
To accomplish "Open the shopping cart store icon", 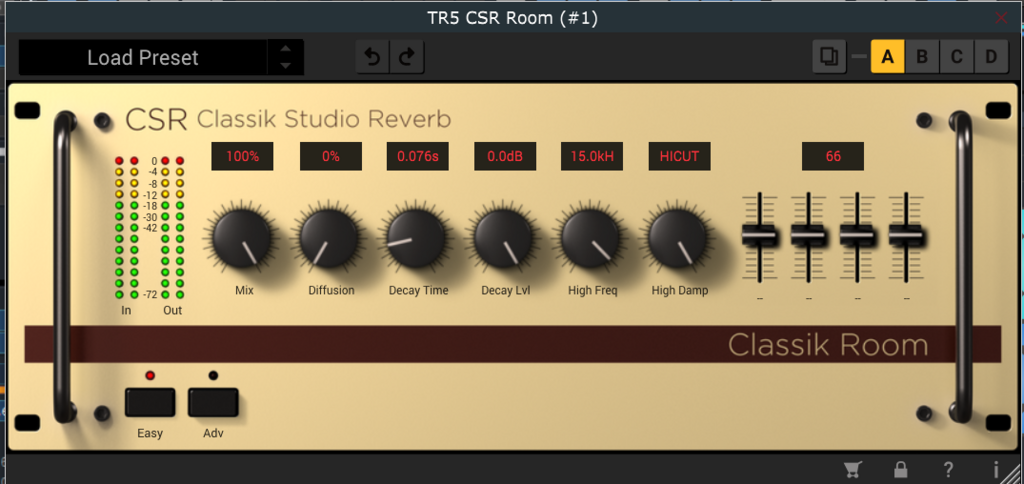I will pyautogui.click(x=851, y=469).
